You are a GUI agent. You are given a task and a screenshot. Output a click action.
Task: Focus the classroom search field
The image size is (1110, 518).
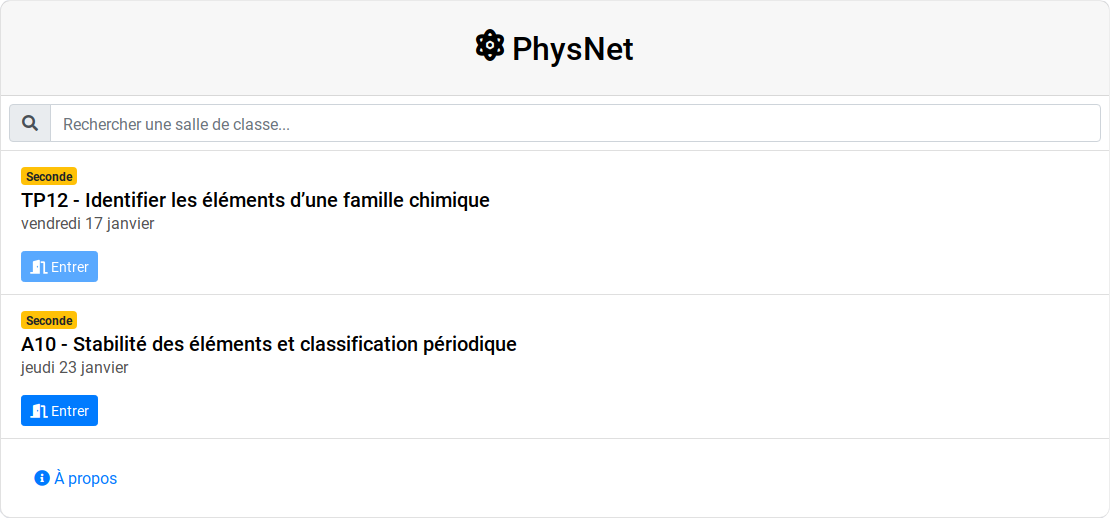click(575, 124)
